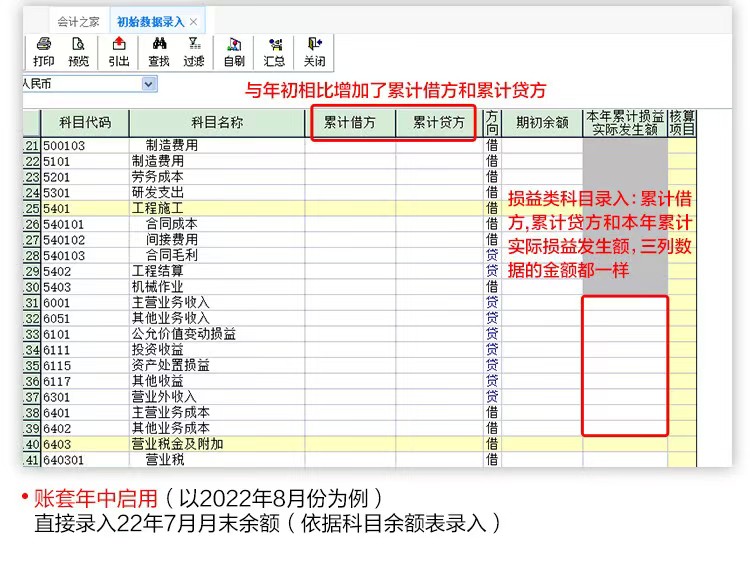Viewport: 750px width, 579px height.
Task: Open 预览 (Preview) from the toolbar
Action: [78, 51]
